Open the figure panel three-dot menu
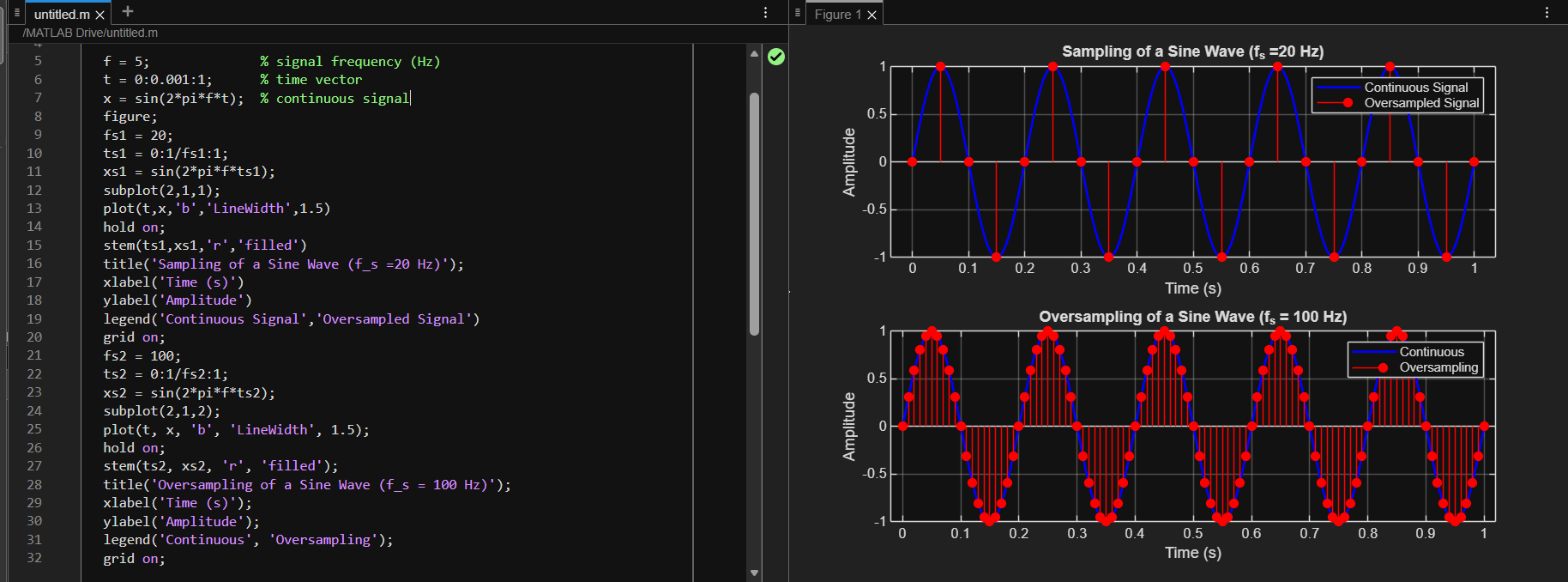 [1547, 13]
